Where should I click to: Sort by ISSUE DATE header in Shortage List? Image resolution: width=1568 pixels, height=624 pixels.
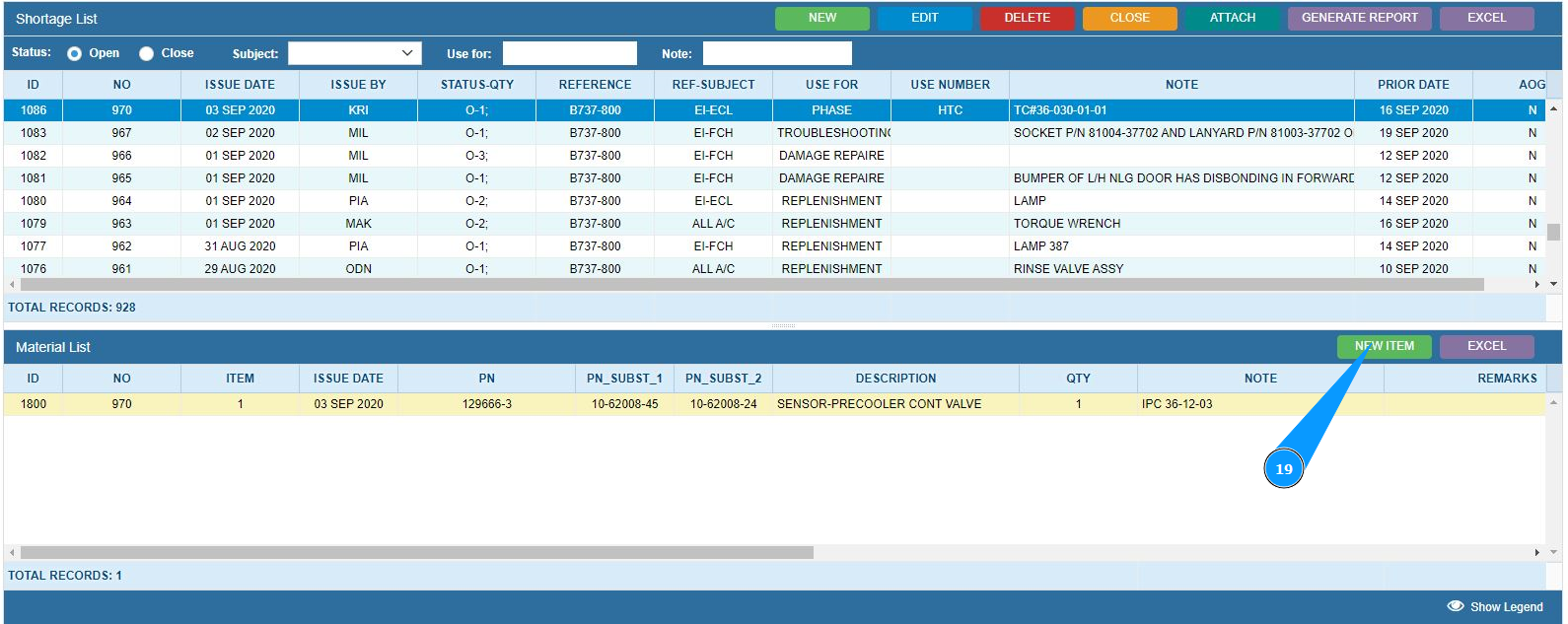[x=240, y=85]
